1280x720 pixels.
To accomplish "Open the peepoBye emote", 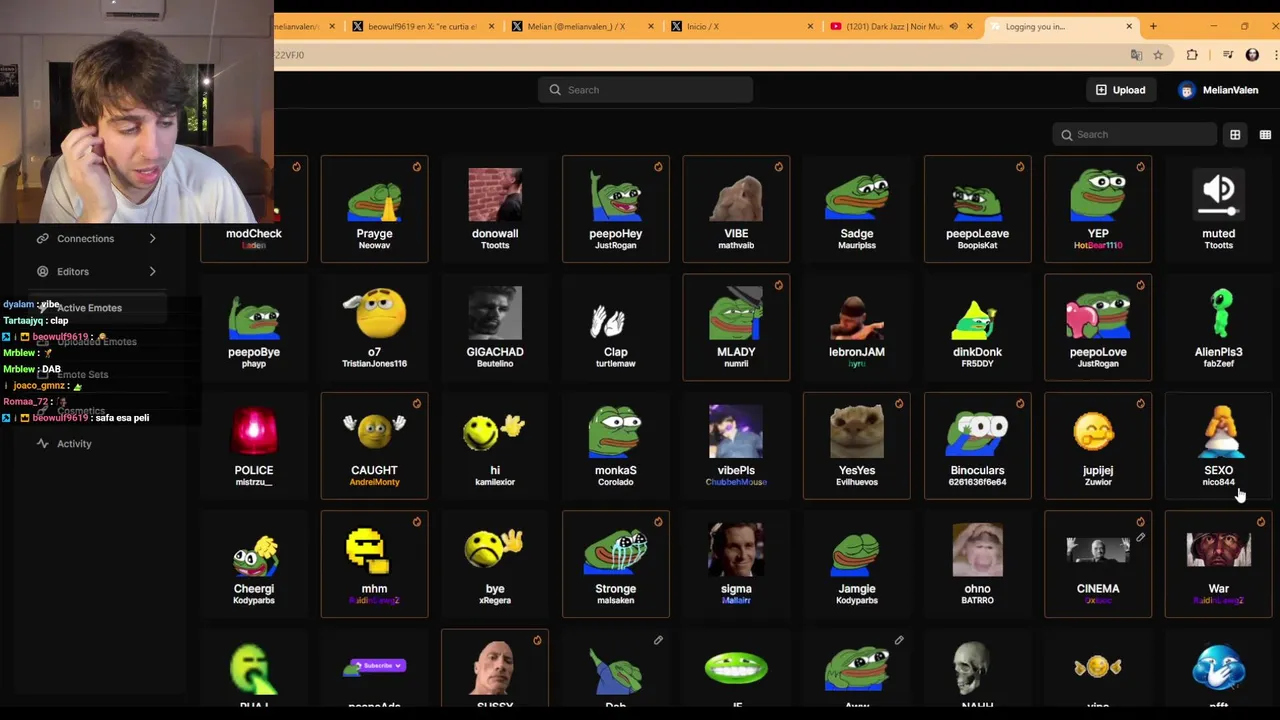I will (254, 328).
